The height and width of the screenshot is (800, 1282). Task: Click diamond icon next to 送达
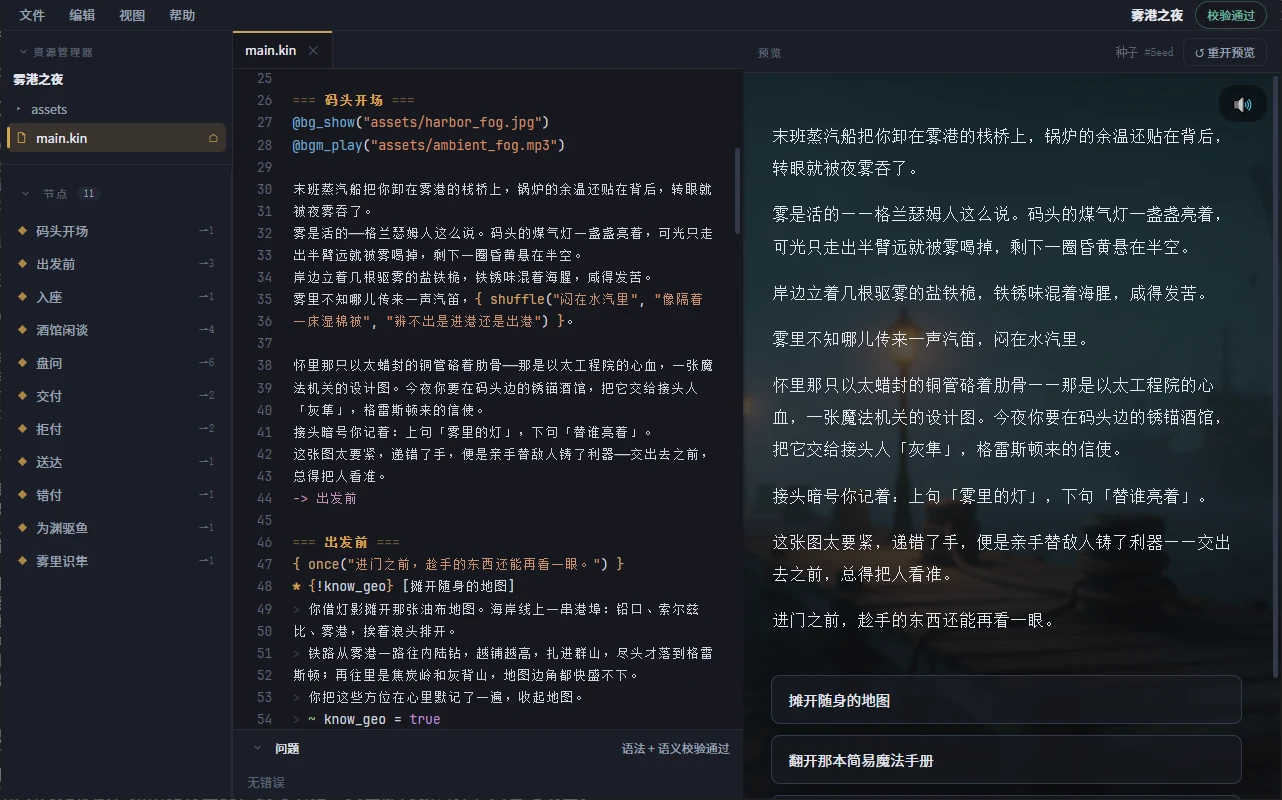coord(22,462)
